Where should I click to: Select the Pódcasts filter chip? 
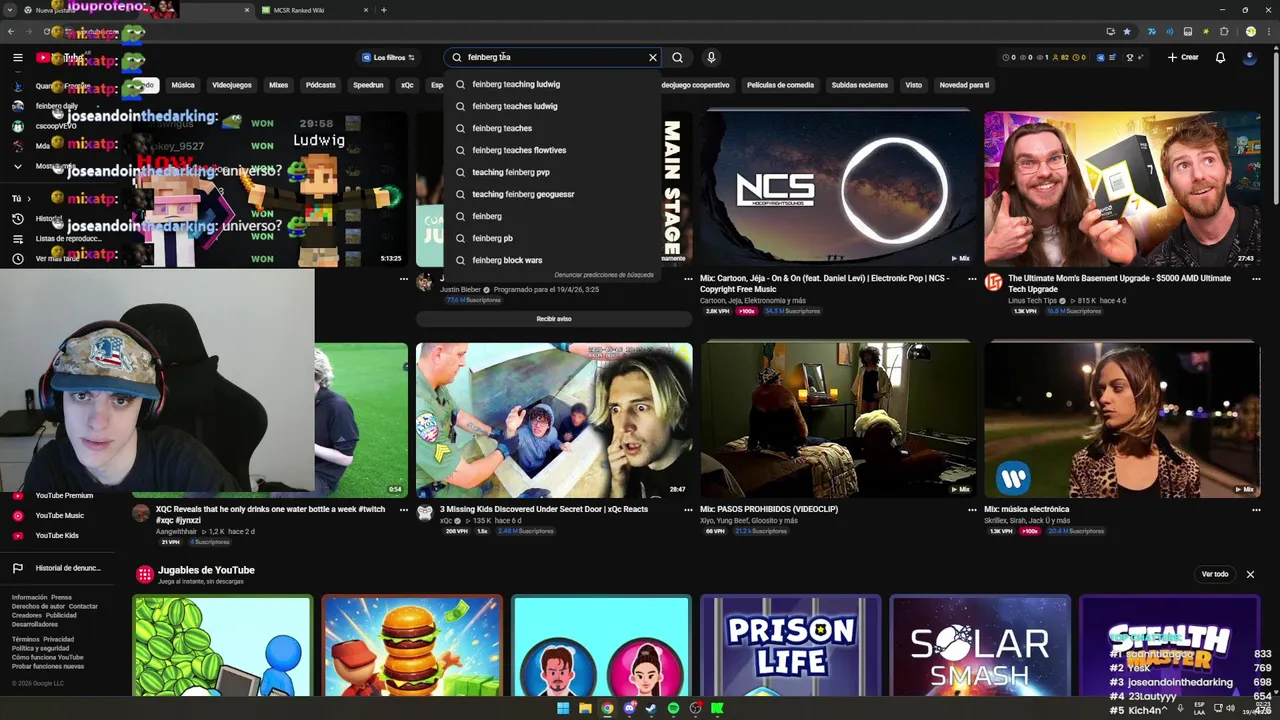point(320,85)
